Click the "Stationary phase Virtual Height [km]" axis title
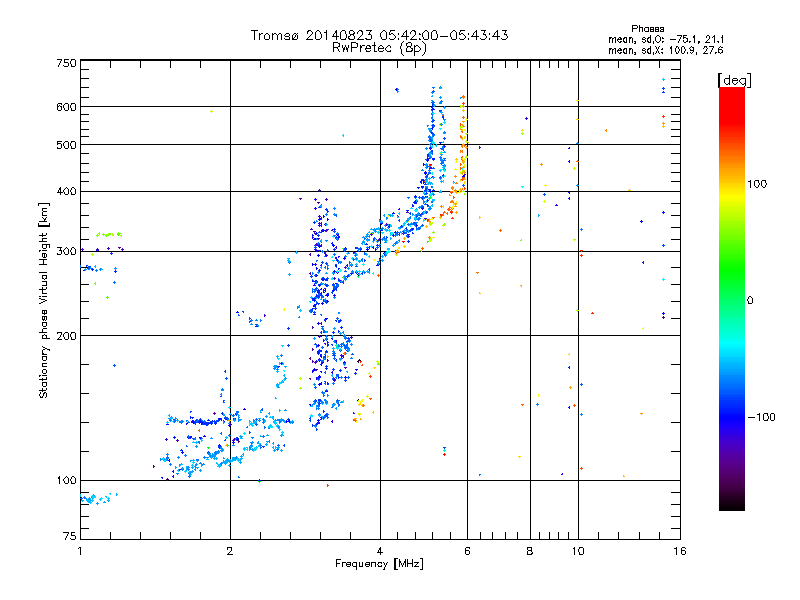The image size is (800, 600). tap(43, 300)
